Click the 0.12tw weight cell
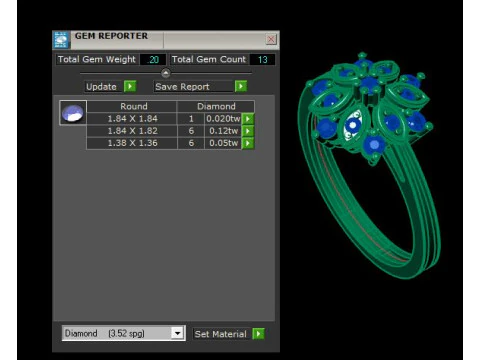The image size is (480, 360). [x=223, y=131]
